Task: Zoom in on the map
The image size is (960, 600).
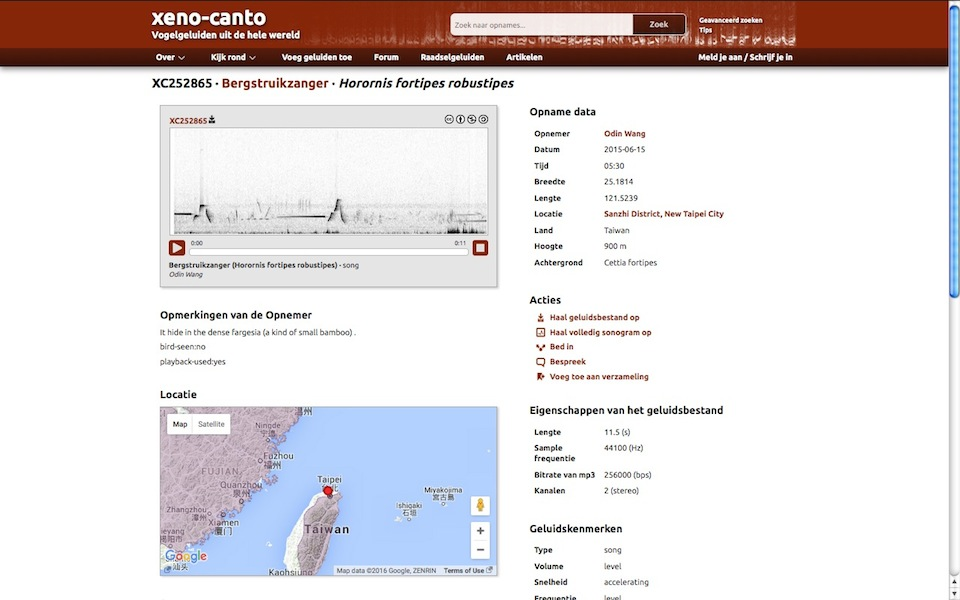Action: coord(480,531)
